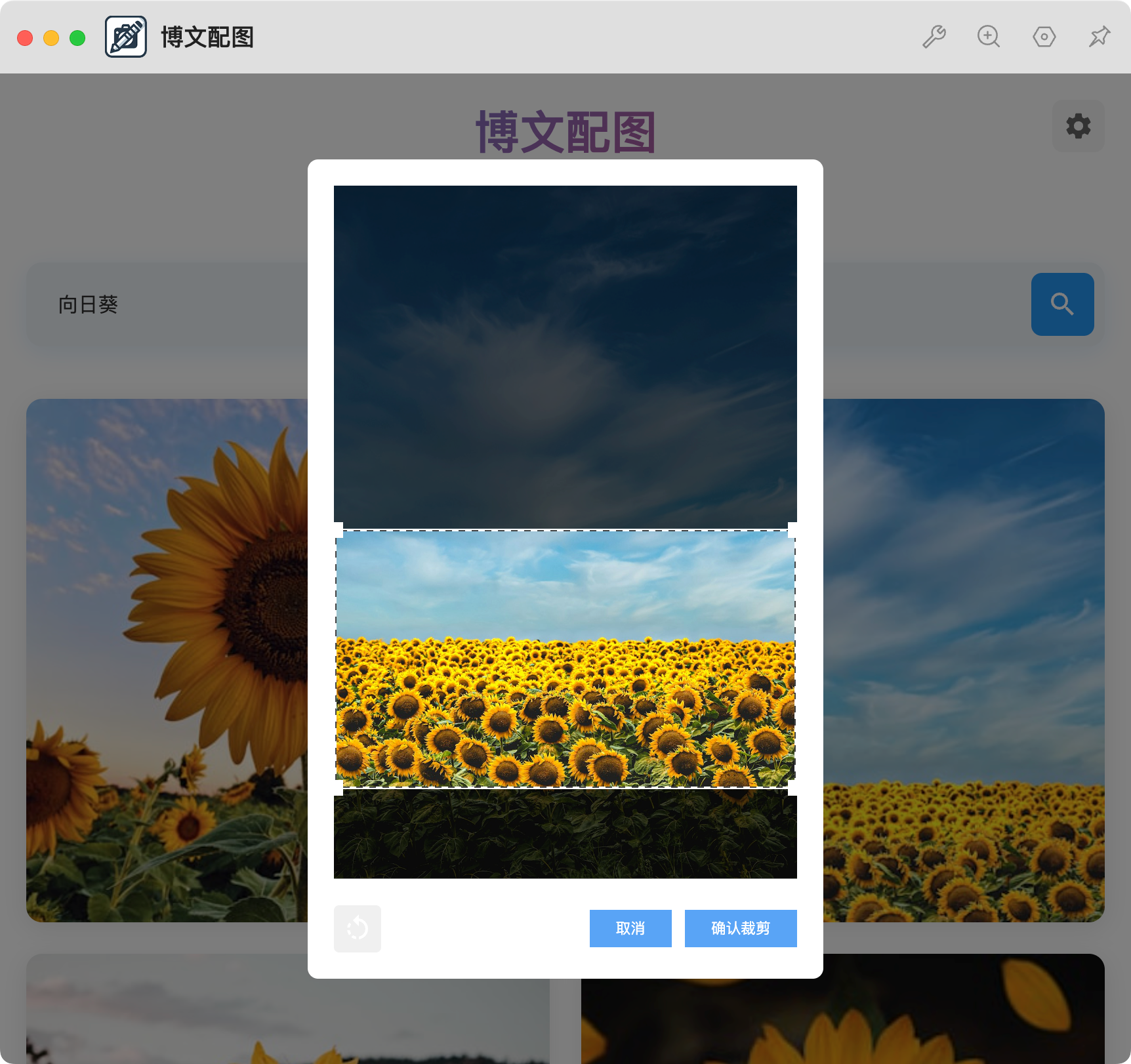The image size is (1131, 1064).
Task: Open the hexagon settings icon in title bar
Action: point(1044,37)
